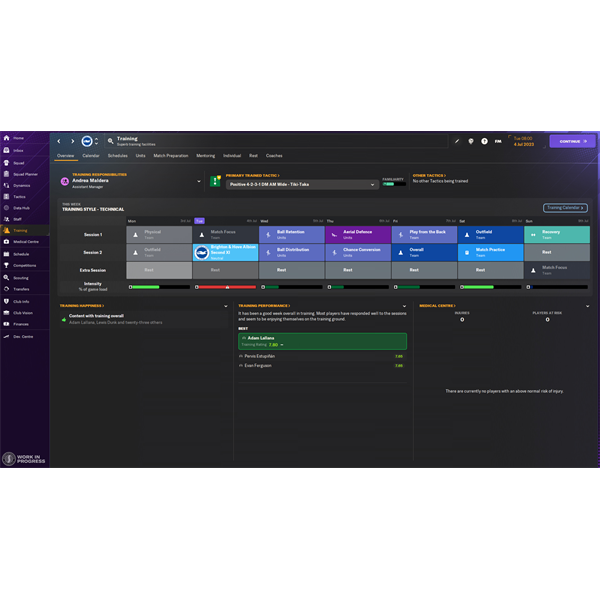The height and width of the screenshot is (600, 600).
Task: Expand the Andrea Maldera responsibilities dropdown
Action: click(x=199, y=182)
